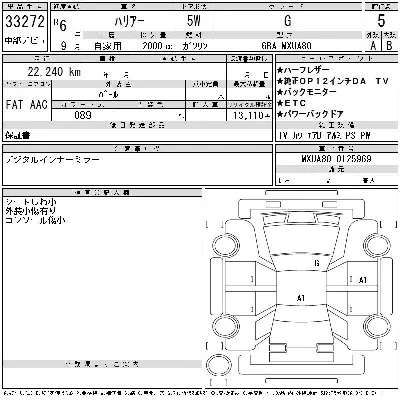
Task: Click the transmission text FAT AAC
Action: click(x=27, y=105)
